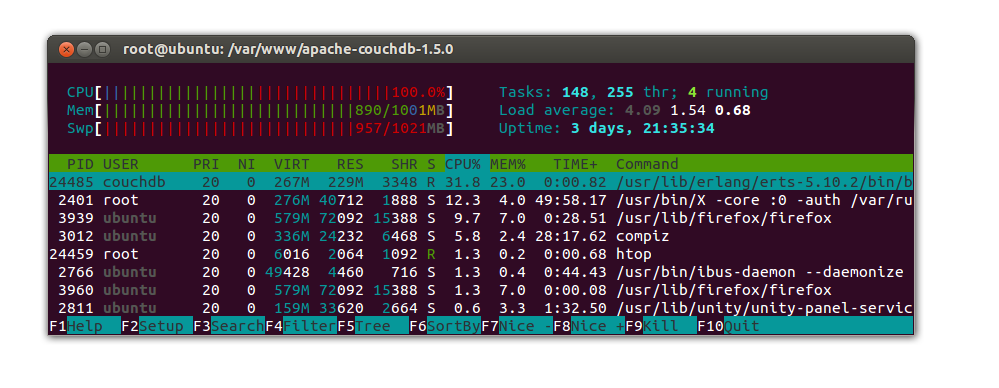999x388 pixels.
Task: Minimize the terminal window
Action: point(84,49)
